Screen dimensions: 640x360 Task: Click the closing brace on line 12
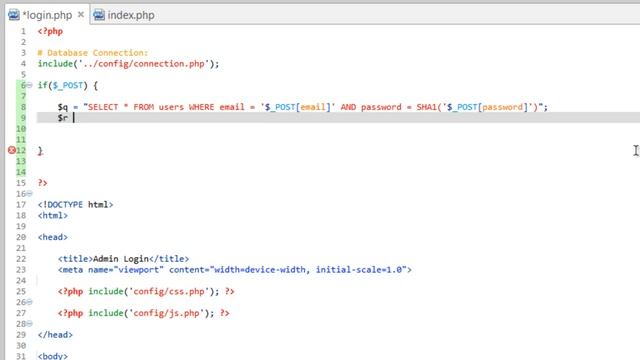40,151
